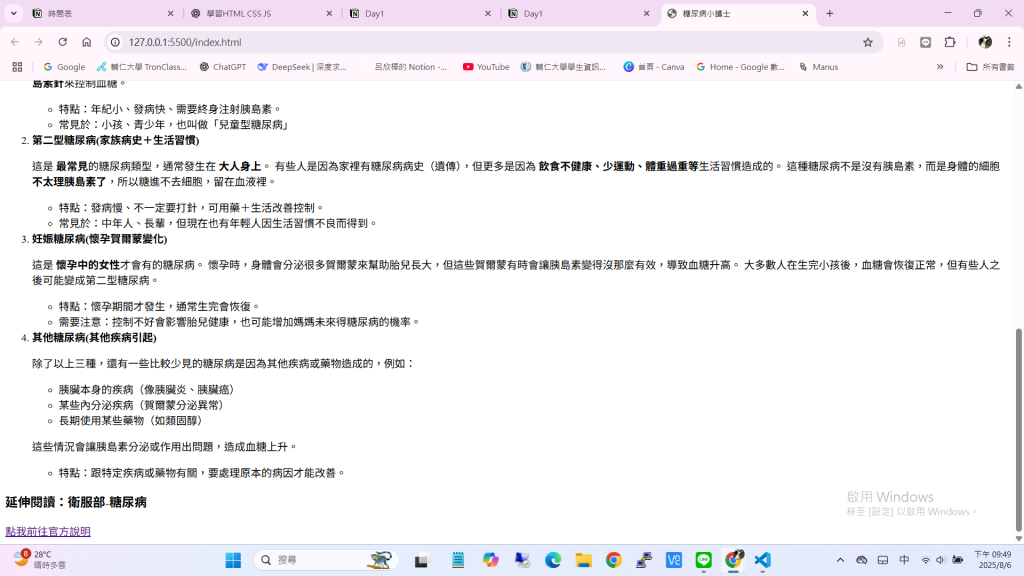Click the taskbar 搜尋 search box
Image resolution: width=1024 pixels, height=576 pixels.
327,560
